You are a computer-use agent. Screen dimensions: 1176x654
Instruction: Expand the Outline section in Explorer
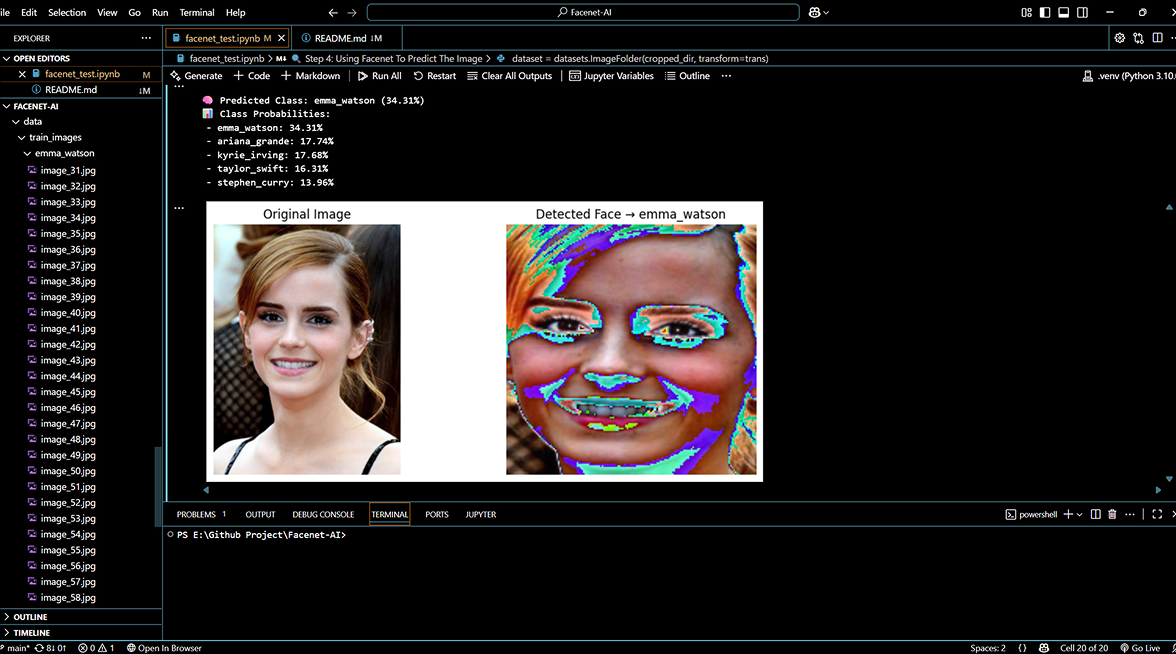coord(30,617)
